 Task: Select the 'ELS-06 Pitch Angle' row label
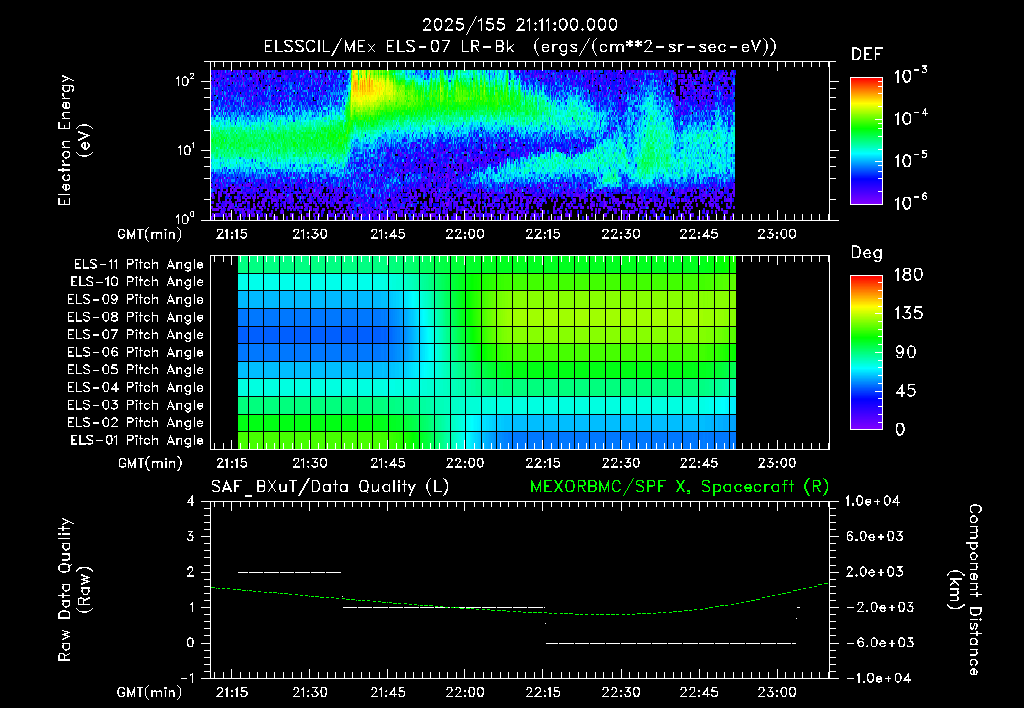135,352
